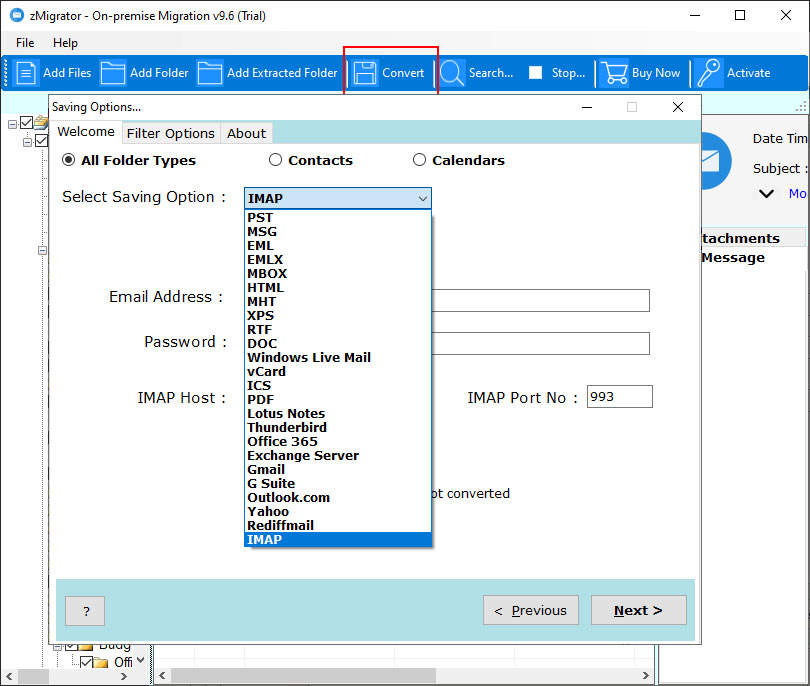Choose Rediffmail from the list
The width and height of the screenshot is (810, 686).
tap(338, 525)
